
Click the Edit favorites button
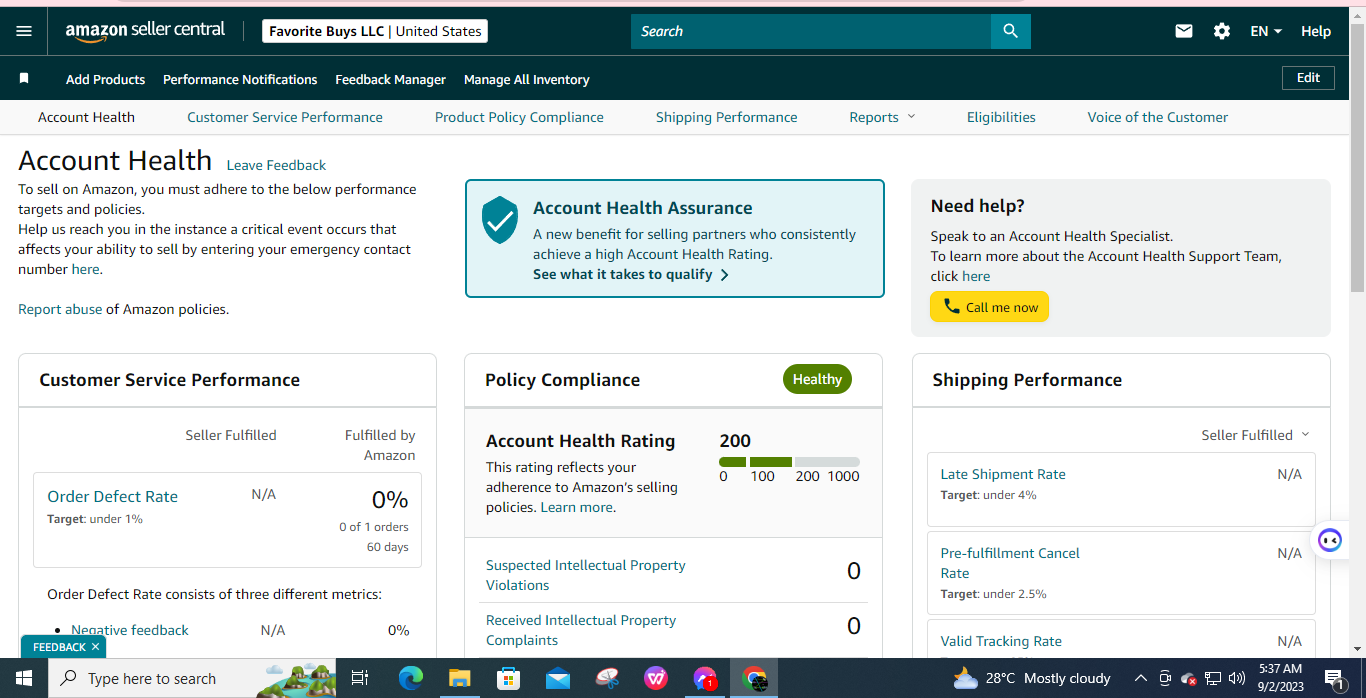pos(1308,78)
